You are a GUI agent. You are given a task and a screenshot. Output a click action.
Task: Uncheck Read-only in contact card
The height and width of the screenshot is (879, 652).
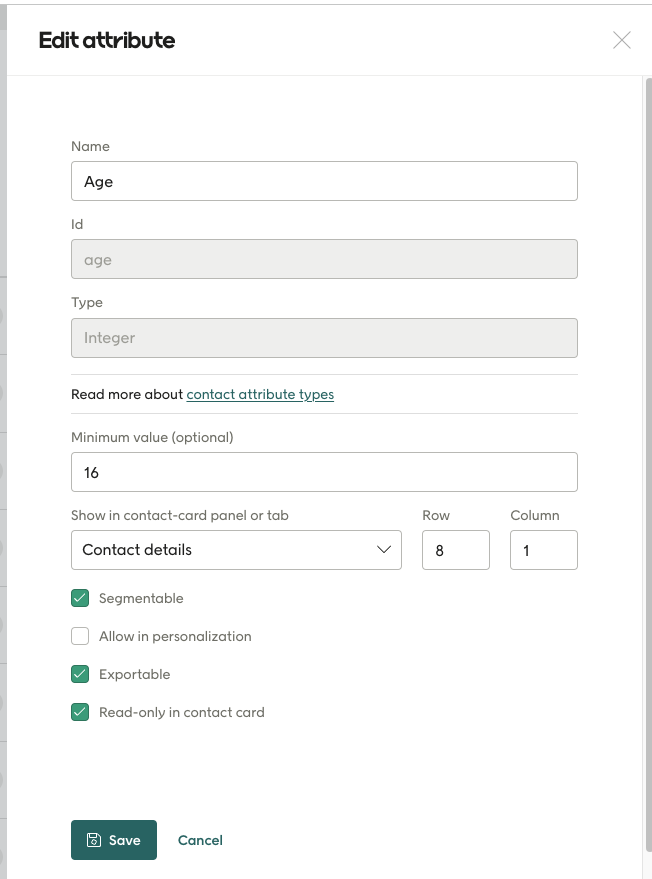tap(79, 712)
